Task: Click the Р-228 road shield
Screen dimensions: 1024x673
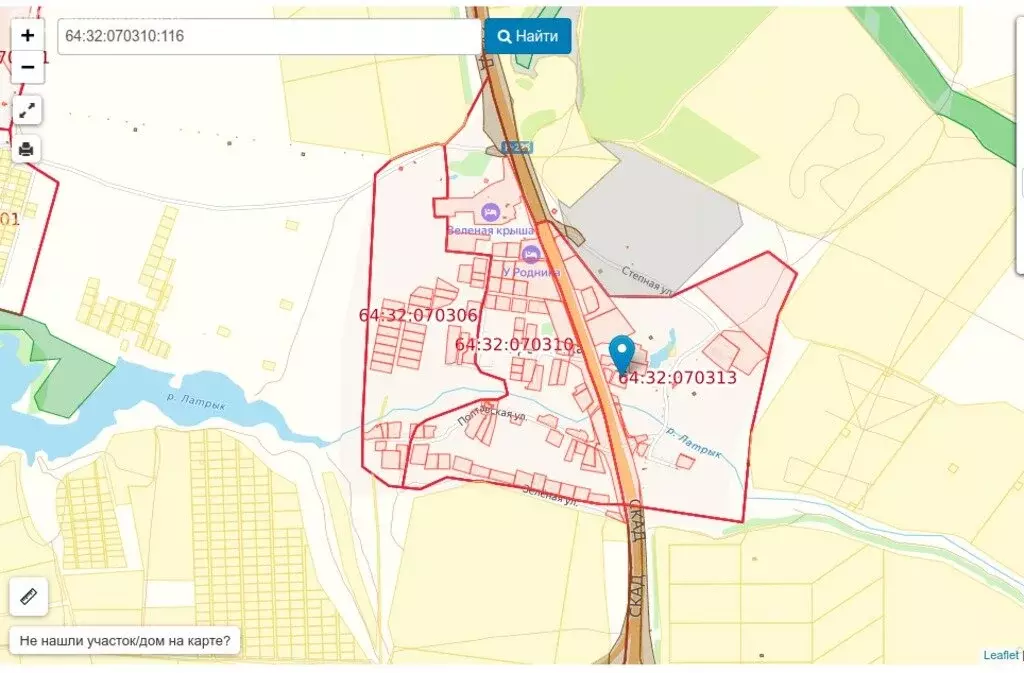Action: (x=517, y=147)
